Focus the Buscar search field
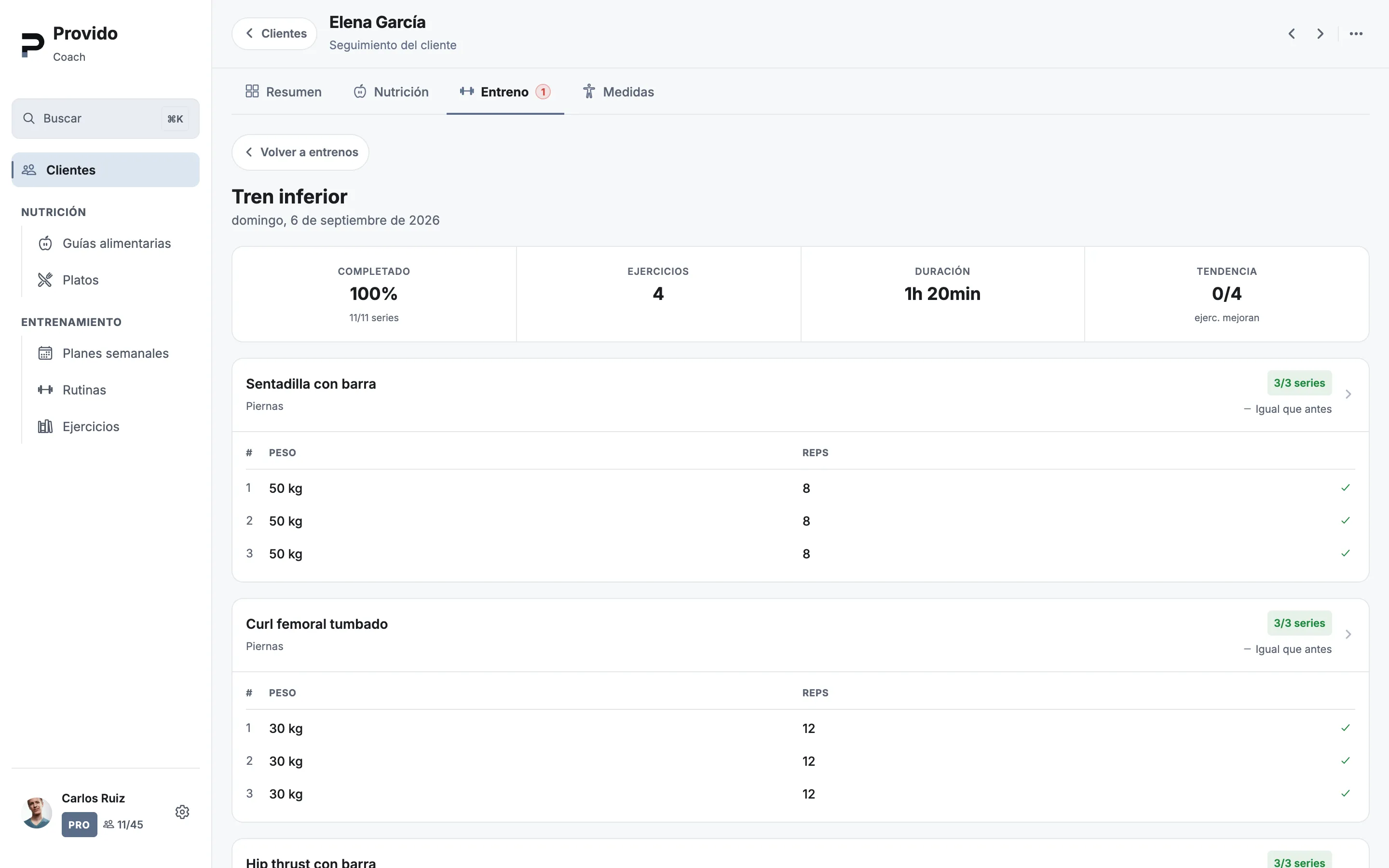 click(x=106, y=118)
